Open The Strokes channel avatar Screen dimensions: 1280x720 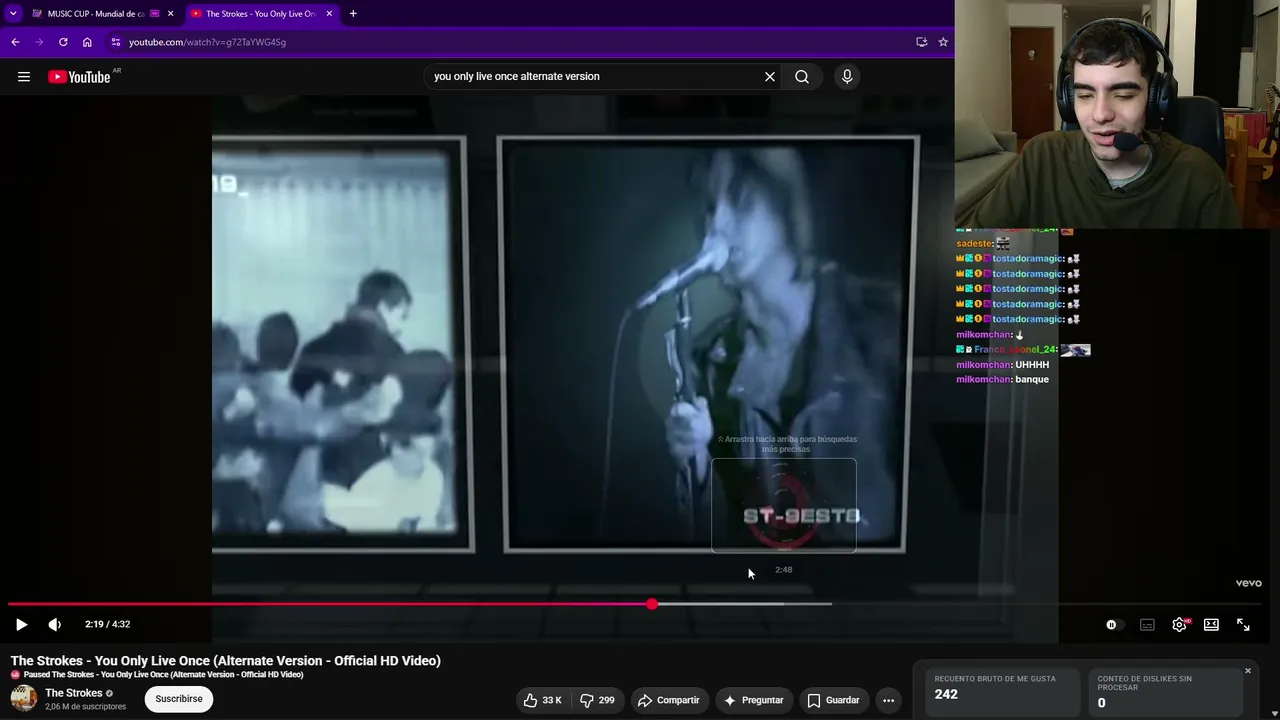click(x=24, y=698)
